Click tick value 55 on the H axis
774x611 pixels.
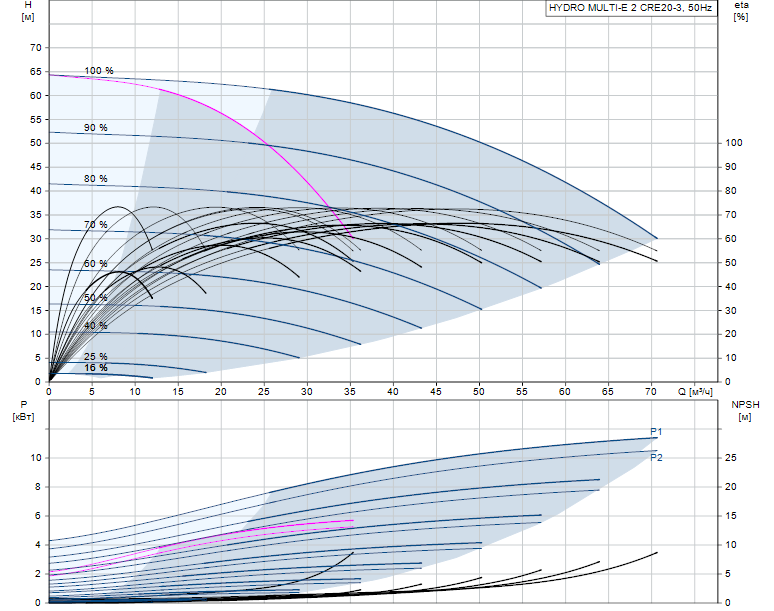[36, 119]
